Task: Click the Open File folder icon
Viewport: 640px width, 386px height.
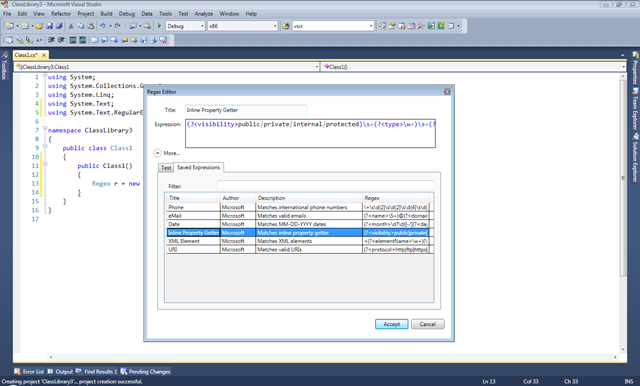Action: (x=39, y=26)
